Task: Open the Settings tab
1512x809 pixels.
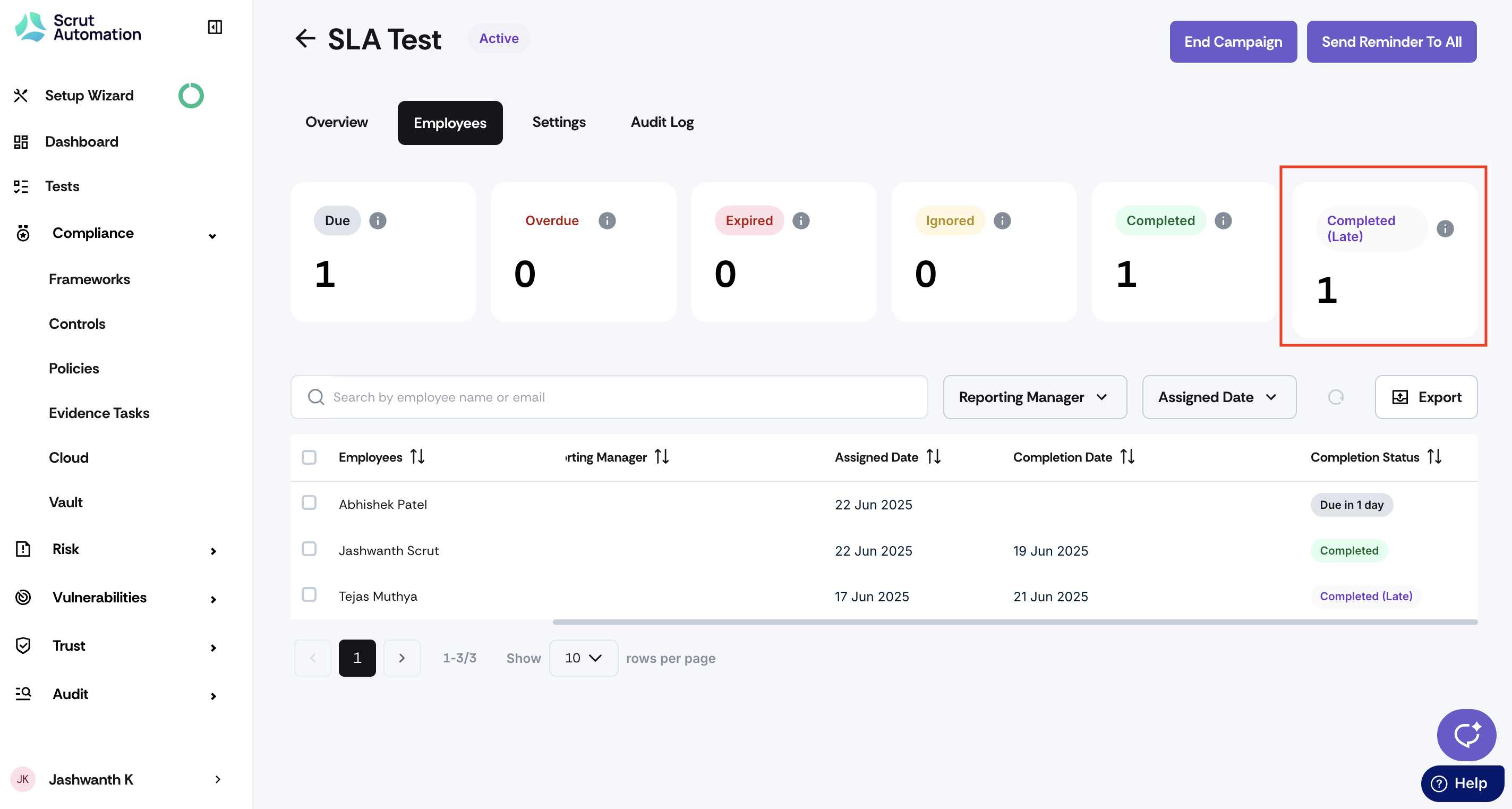Action: pos(558,122)
